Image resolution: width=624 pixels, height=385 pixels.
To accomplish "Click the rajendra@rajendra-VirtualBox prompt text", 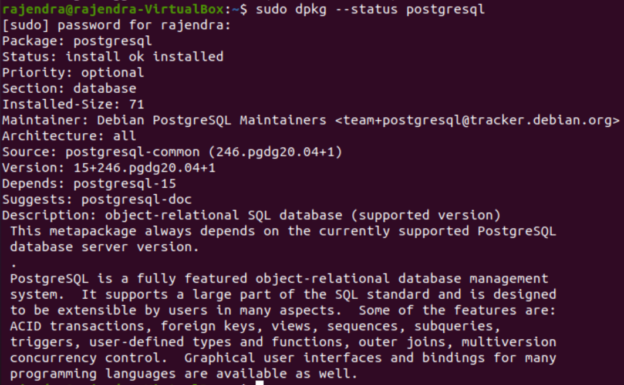I will pos(113,9).
